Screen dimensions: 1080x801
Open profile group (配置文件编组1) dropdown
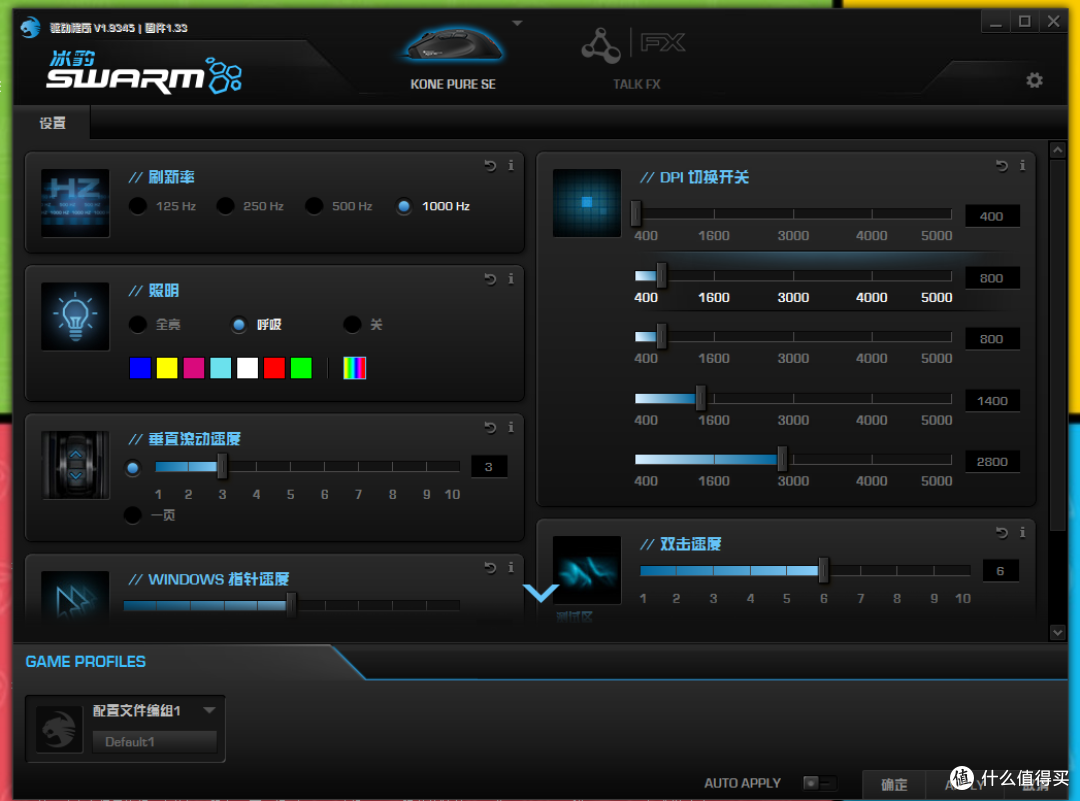pos(209,710)
